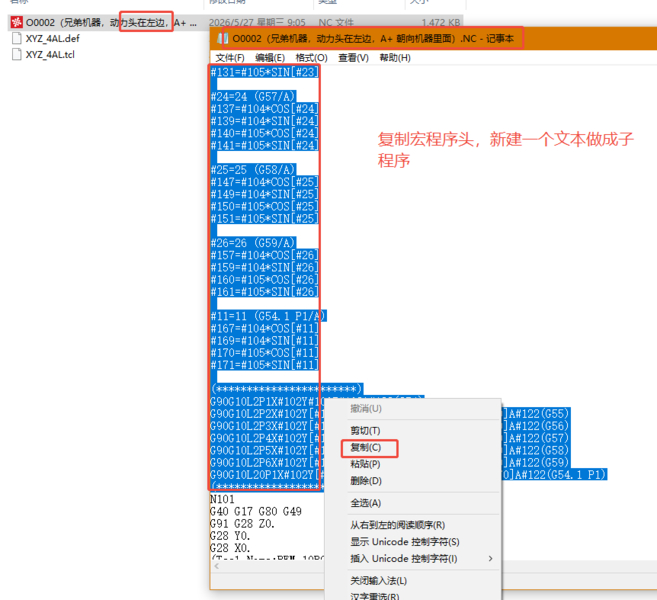The height and width of the screenshot is (600, 657).
Task: Click the red NC file icon for O0002
Action: click(x=17, y=22)
